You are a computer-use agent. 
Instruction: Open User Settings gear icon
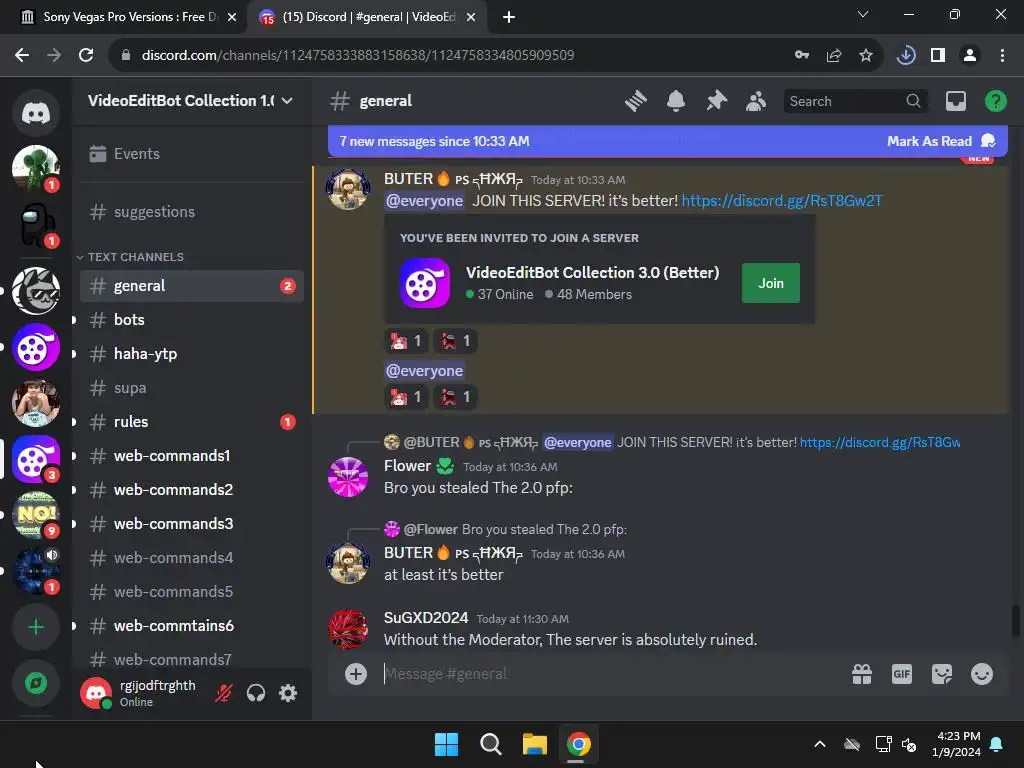288,693
